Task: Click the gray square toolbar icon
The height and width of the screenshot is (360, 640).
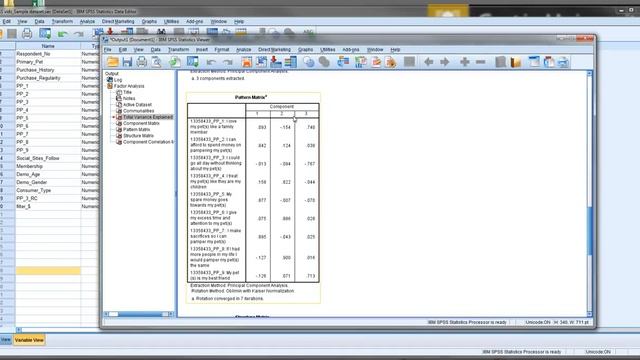Action: [x=409, y=62]
